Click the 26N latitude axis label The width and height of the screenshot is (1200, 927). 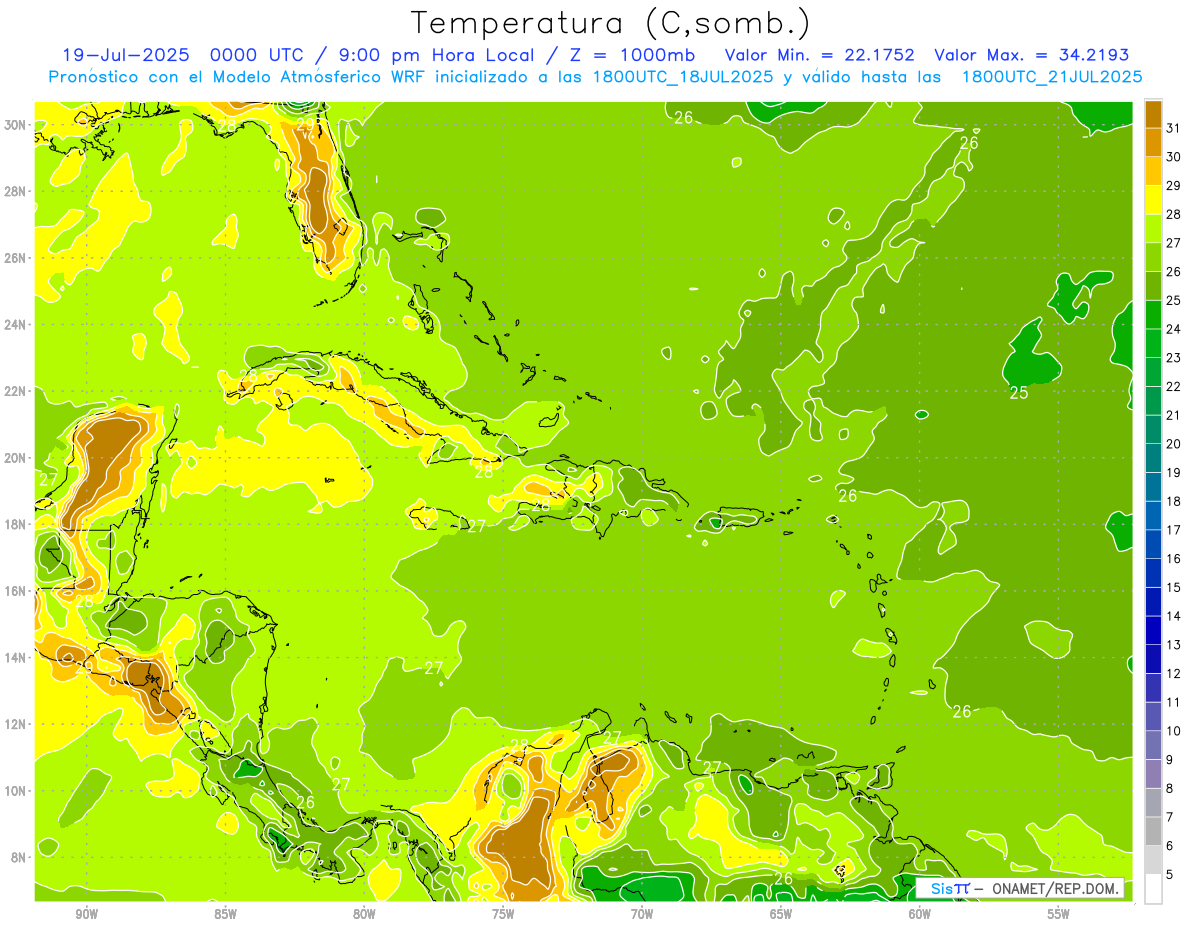click(15, 258)
